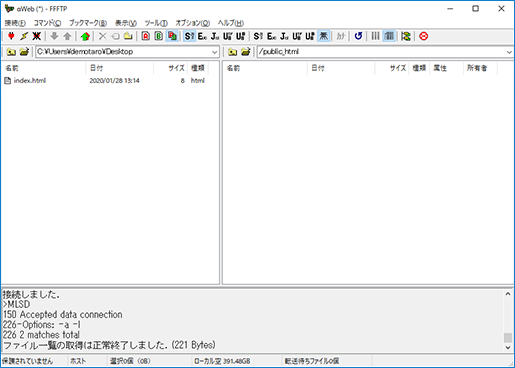Go up one remote folder
The width and height of the screenshot is (515, 368).
click(233, 52)
